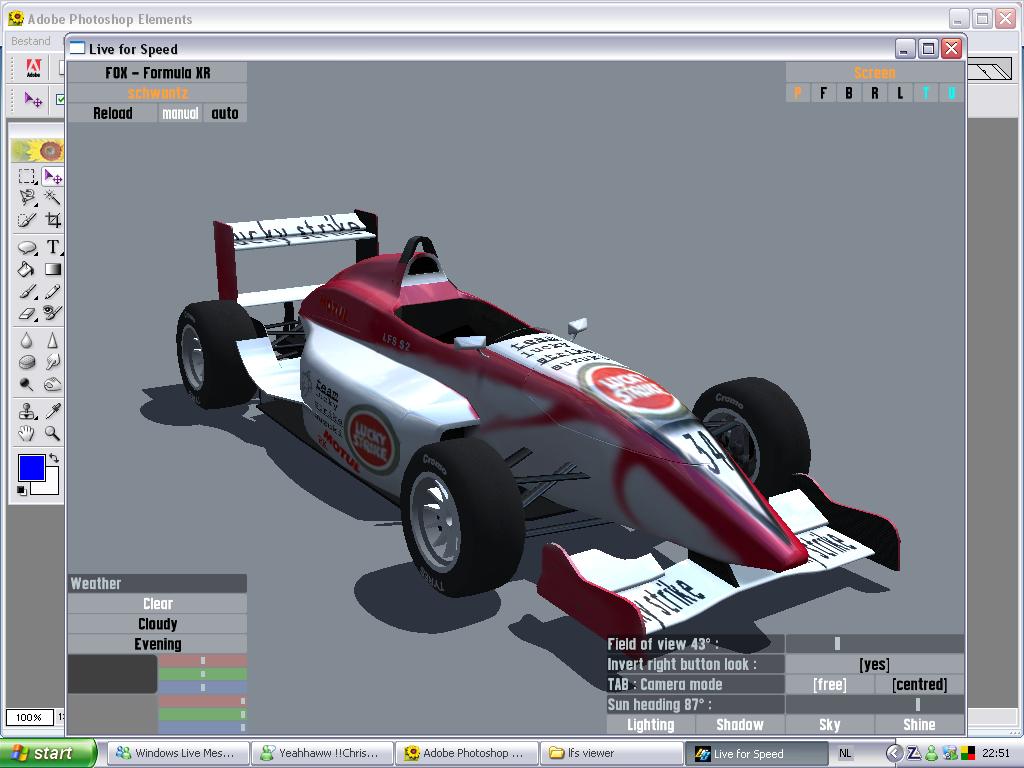Image resolution: width=1024 pixels, height=768 pixels.
Task: Select the Move tool in toolbox
Action: pos(52,176)
